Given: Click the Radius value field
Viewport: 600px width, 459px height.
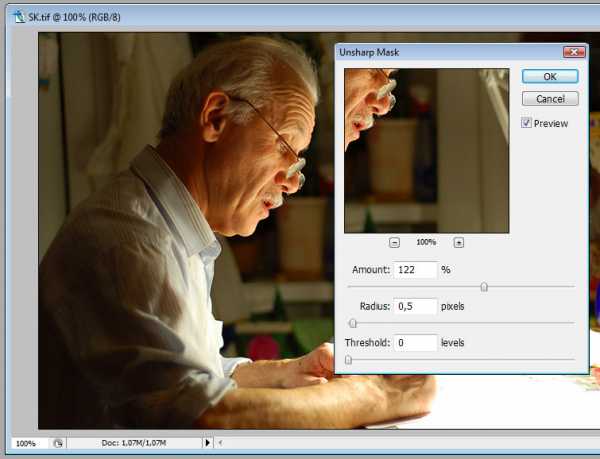Looking at the screenshot, I should click(416, 306).
